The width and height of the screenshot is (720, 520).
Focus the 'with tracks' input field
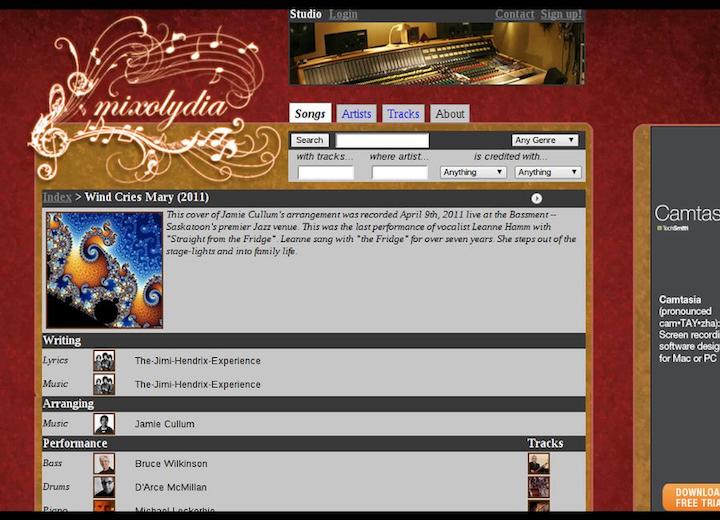[x=326, y=173]
